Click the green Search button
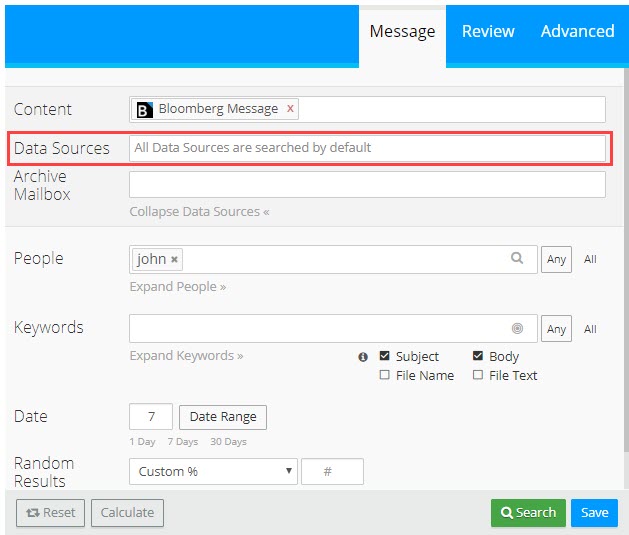Viewport: 629px width, 535px height. (x=528, y=513)
